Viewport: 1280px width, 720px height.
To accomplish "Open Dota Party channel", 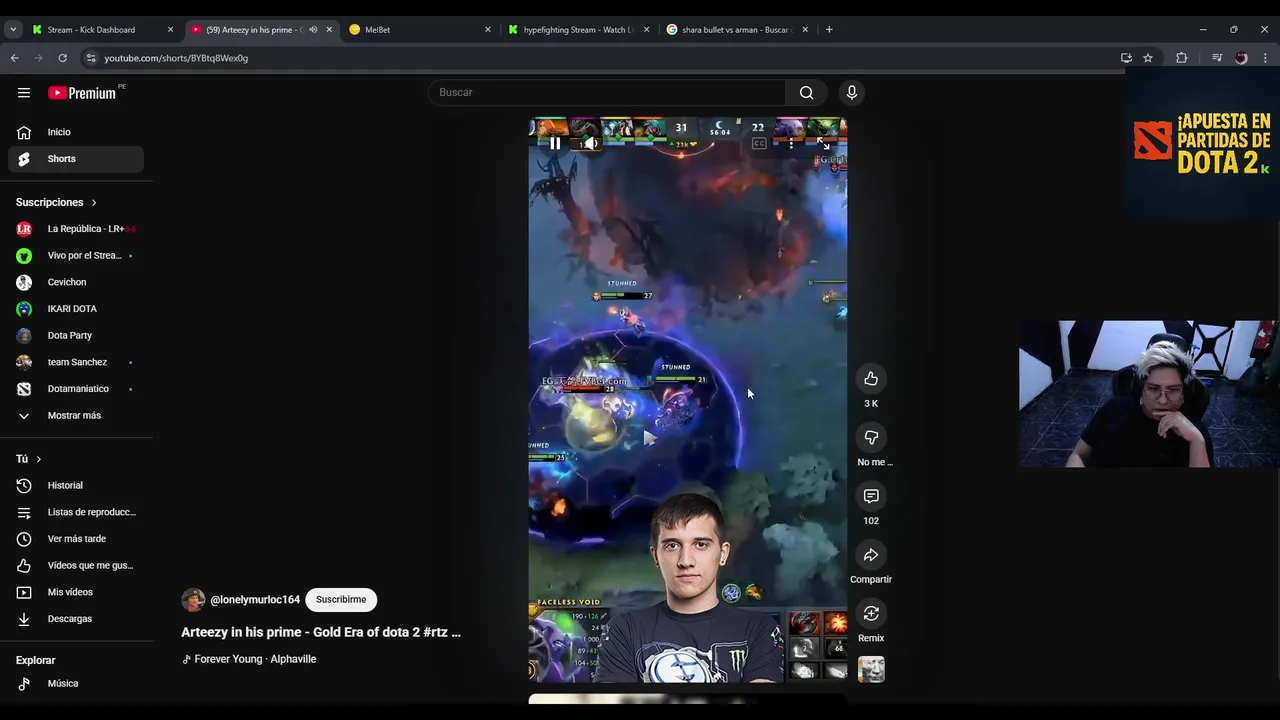I will [76, 335].
